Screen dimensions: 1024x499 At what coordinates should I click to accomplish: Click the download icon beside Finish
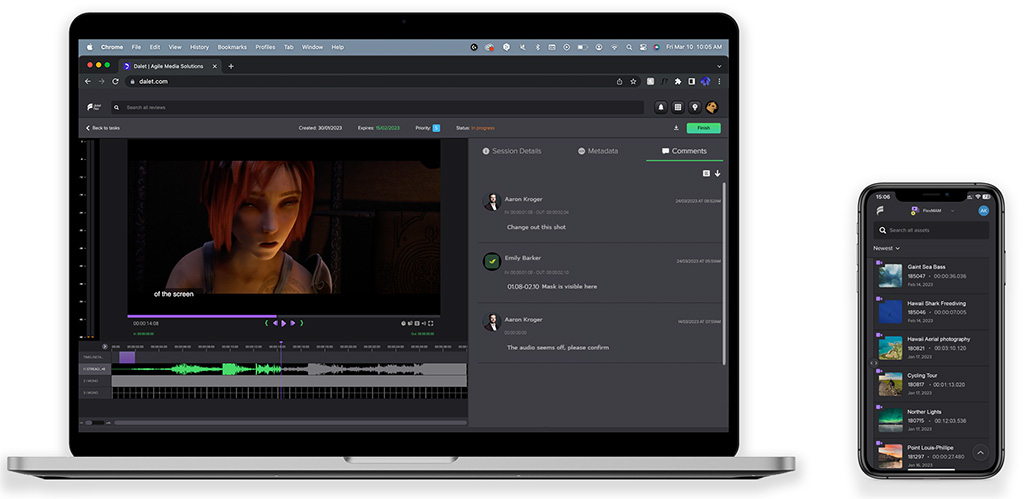(676, 128)
